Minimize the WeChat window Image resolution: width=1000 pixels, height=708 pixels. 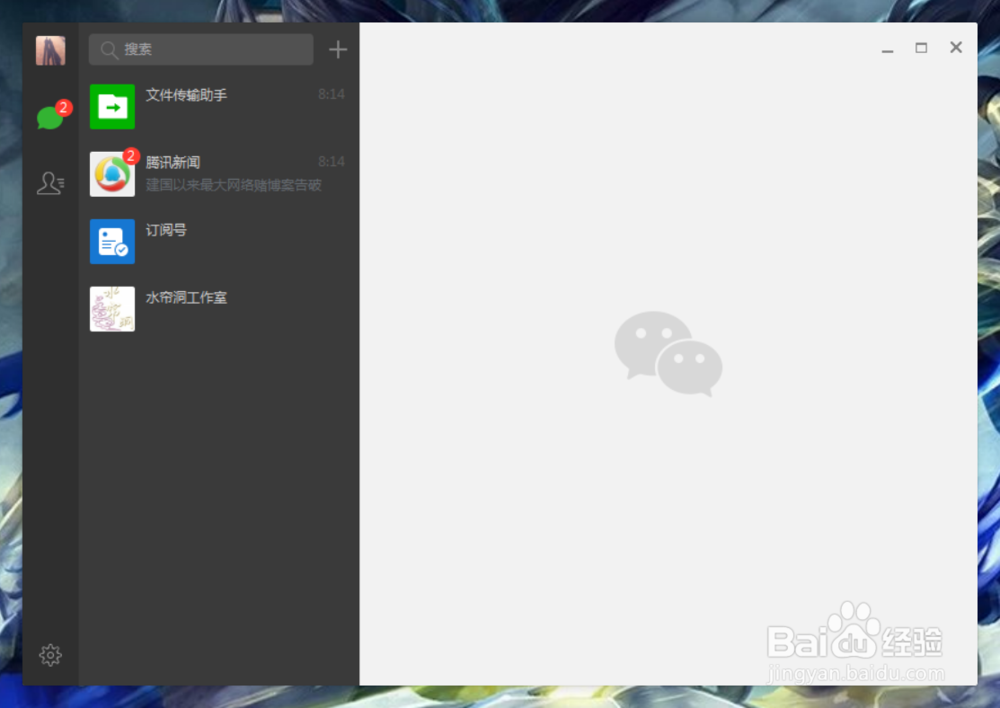coord(887,49)
